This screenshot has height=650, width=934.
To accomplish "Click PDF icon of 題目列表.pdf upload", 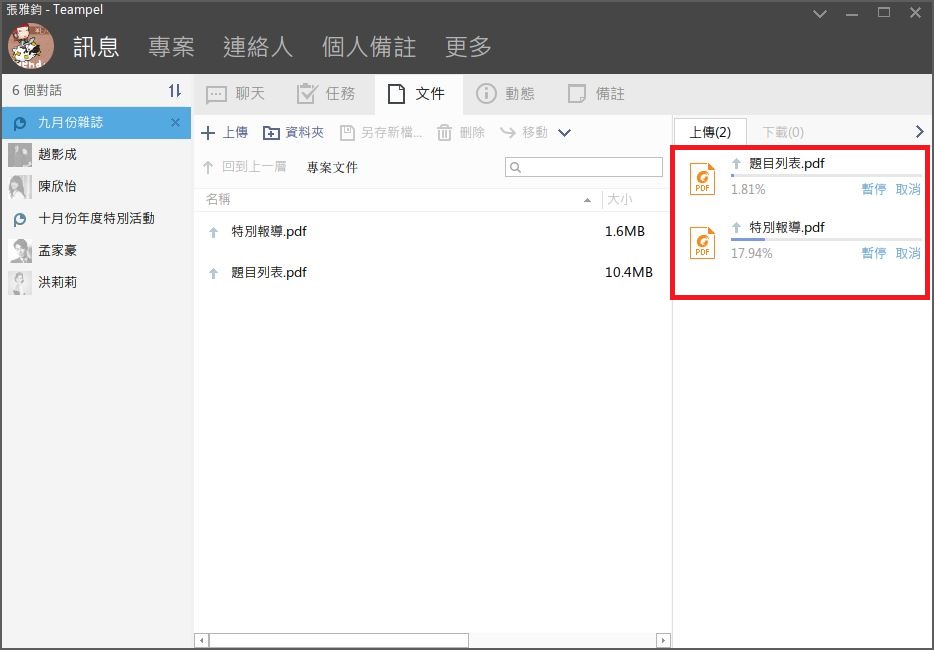I will [703, 178].
